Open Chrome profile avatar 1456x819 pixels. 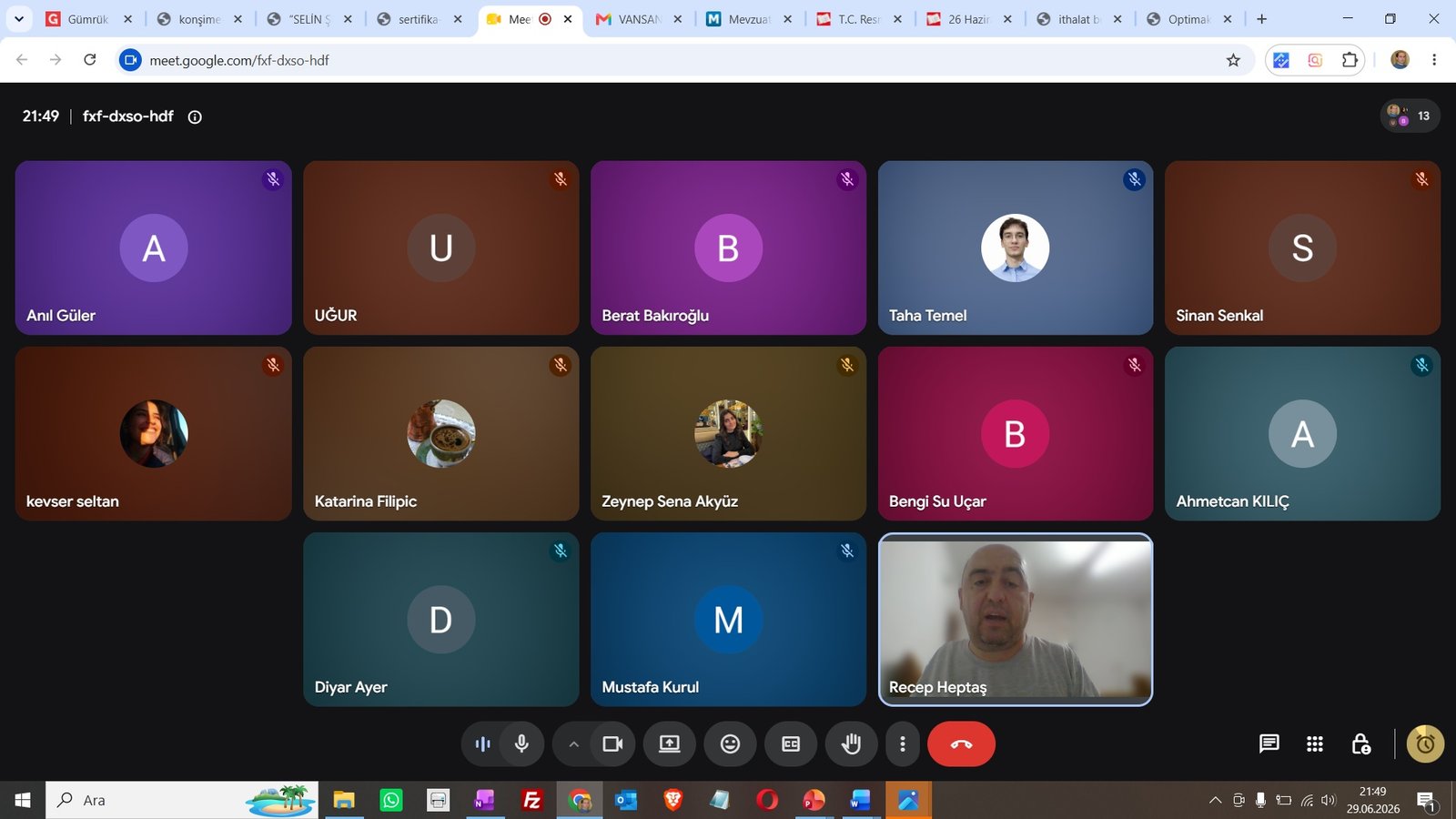tap(1400, 60)
